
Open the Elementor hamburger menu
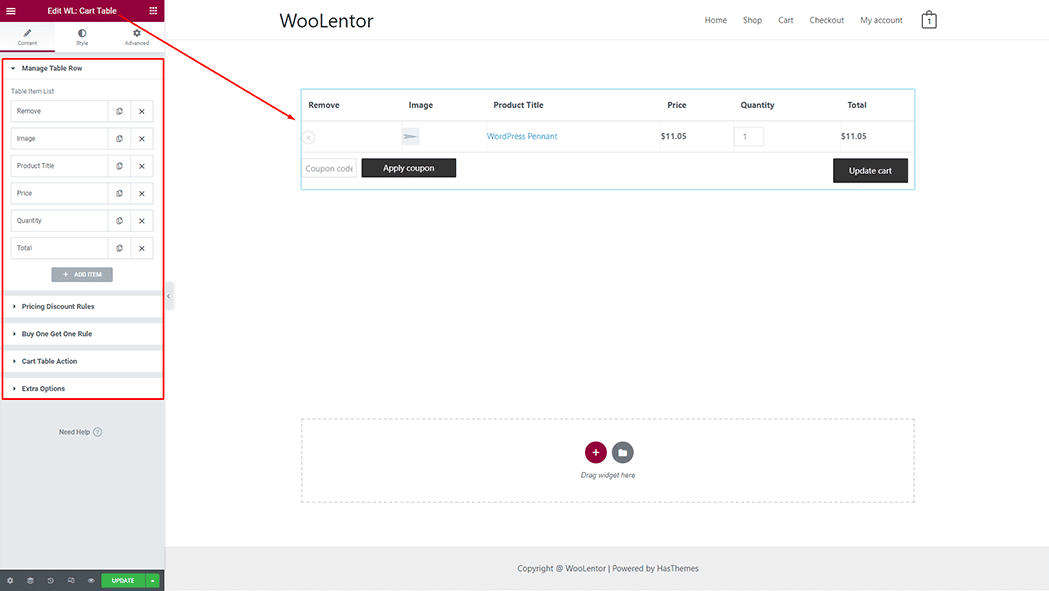(x=10, y=10)
